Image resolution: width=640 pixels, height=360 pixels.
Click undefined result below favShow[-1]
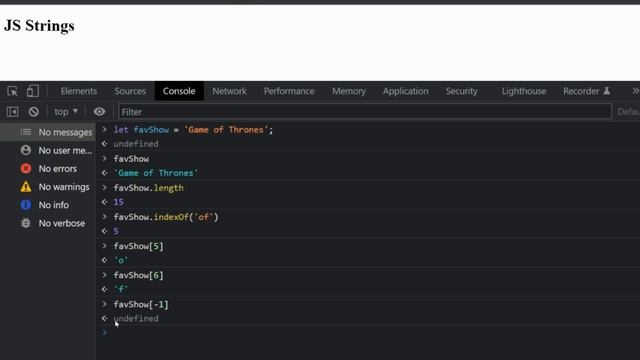(x=136, y=318)
